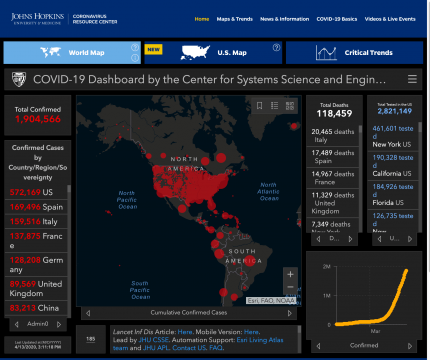Viewport: 430px width, 360px height.
Task: Open the basemap gallery grid icon
Action: 290,106
